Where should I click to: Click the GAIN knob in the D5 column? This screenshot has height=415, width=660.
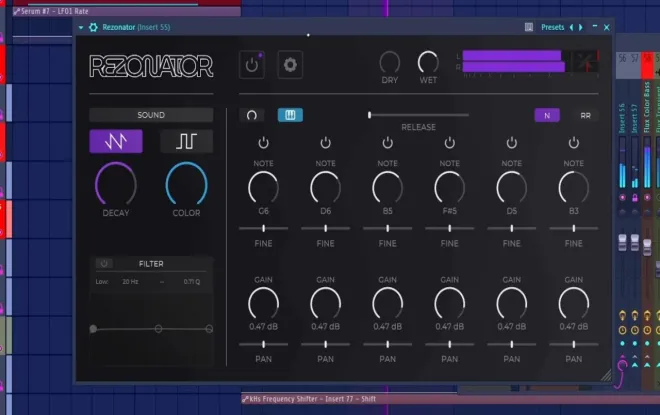512,303
